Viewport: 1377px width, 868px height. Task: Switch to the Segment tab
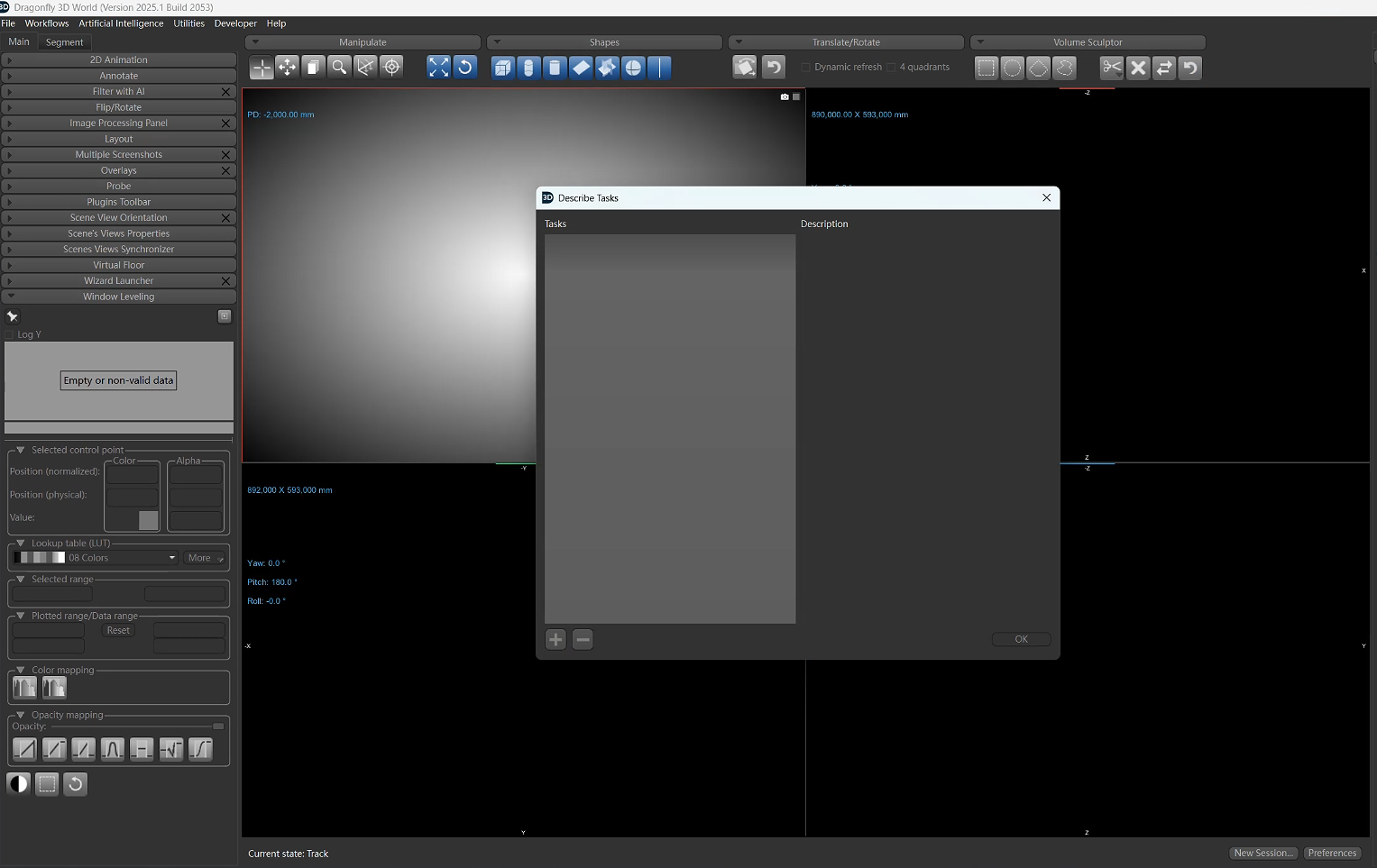pyautogui.click(x=64, y=42)
